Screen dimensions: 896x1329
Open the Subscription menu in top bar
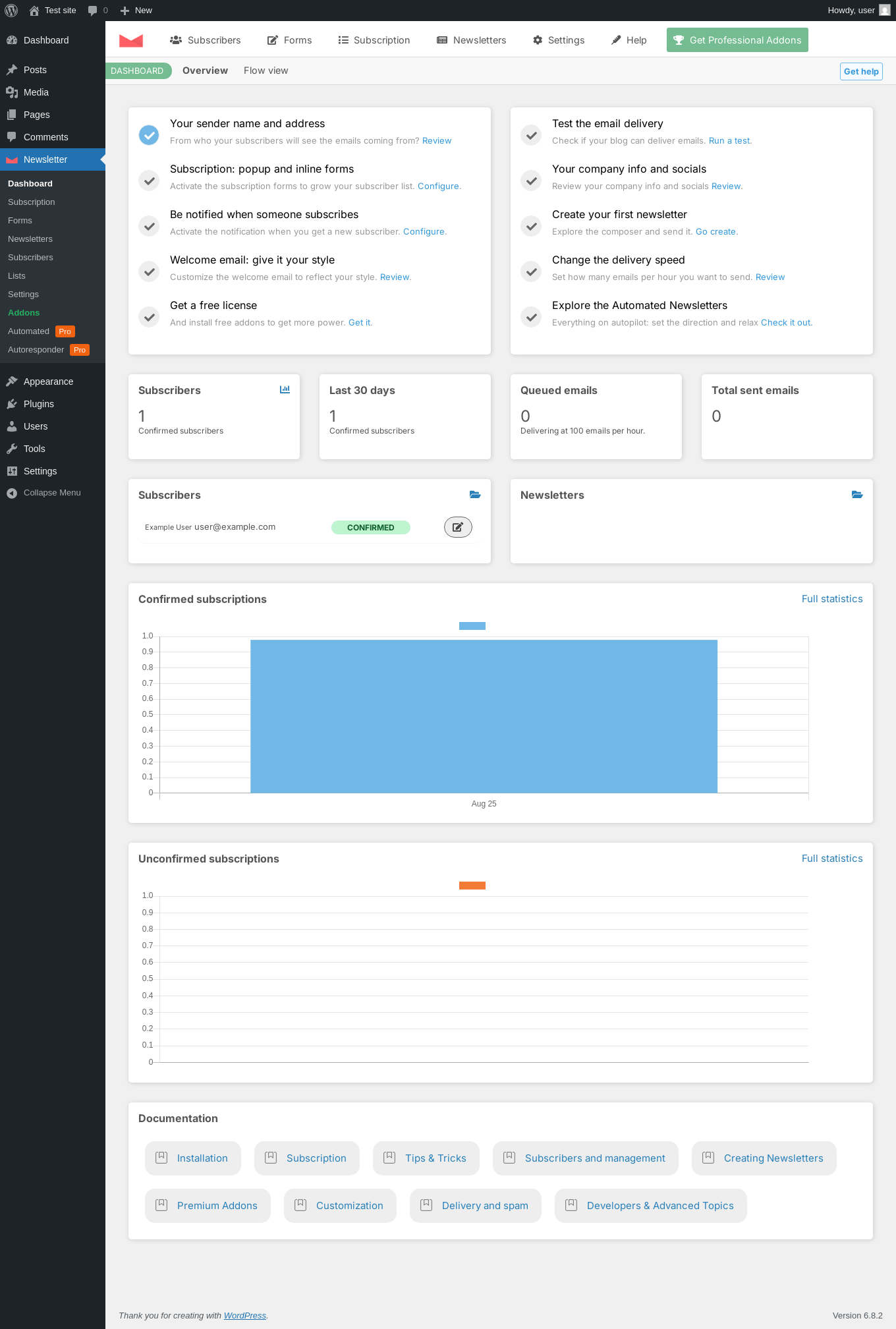[374, 40]
